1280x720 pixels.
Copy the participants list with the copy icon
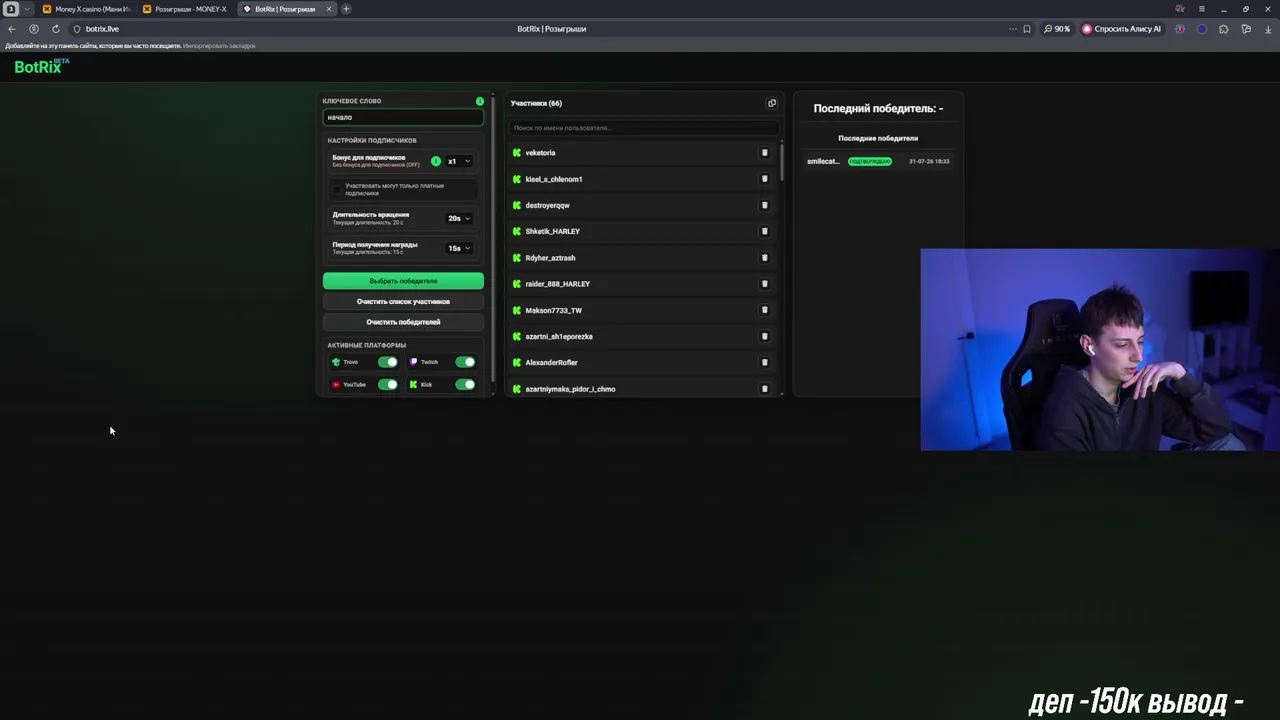click(771, 103)
